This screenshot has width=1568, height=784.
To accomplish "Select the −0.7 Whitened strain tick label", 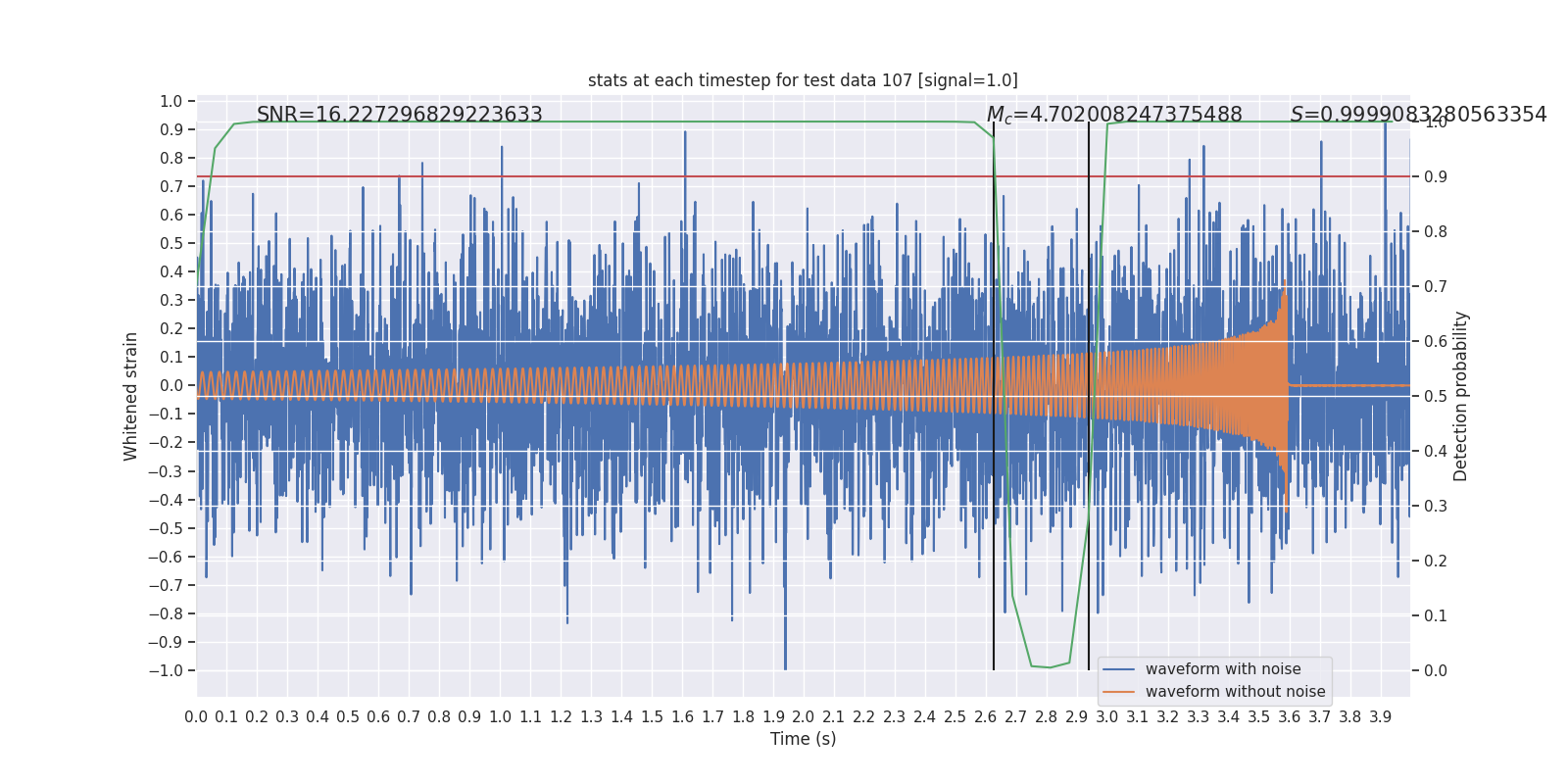I will pos(166,586).
